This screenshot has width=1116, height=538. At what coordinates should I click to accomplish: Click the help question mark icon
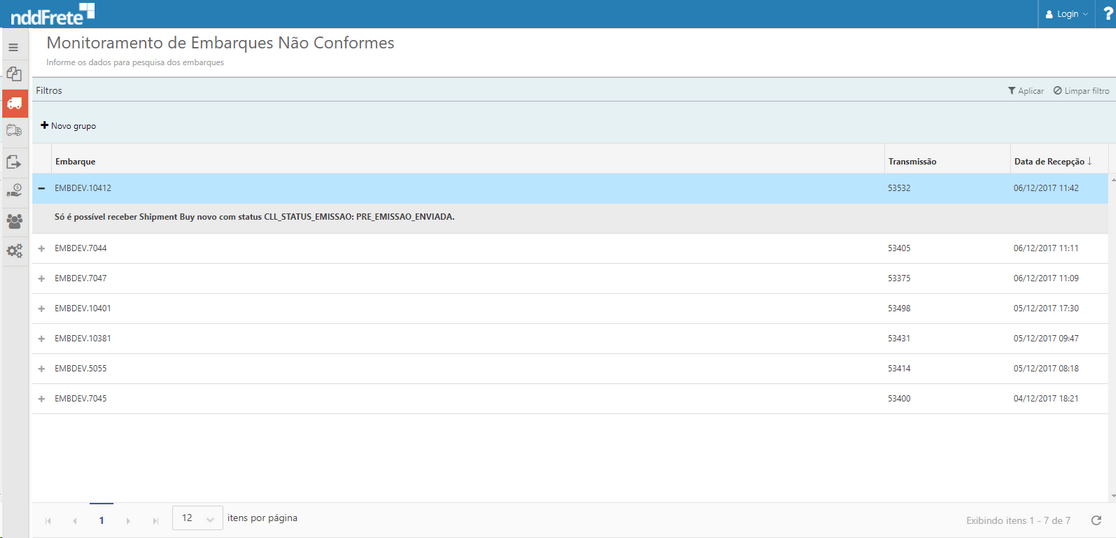[x=1107, y=14]
